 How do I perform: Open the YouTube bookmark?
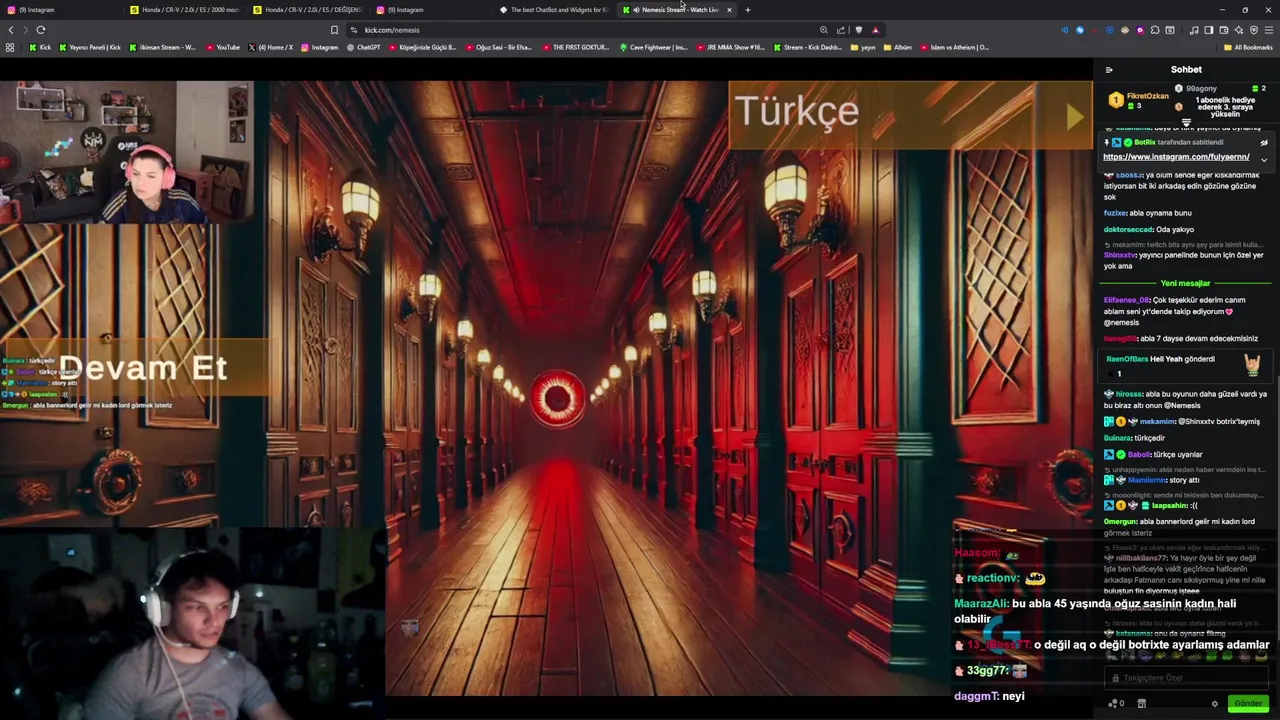223,47
